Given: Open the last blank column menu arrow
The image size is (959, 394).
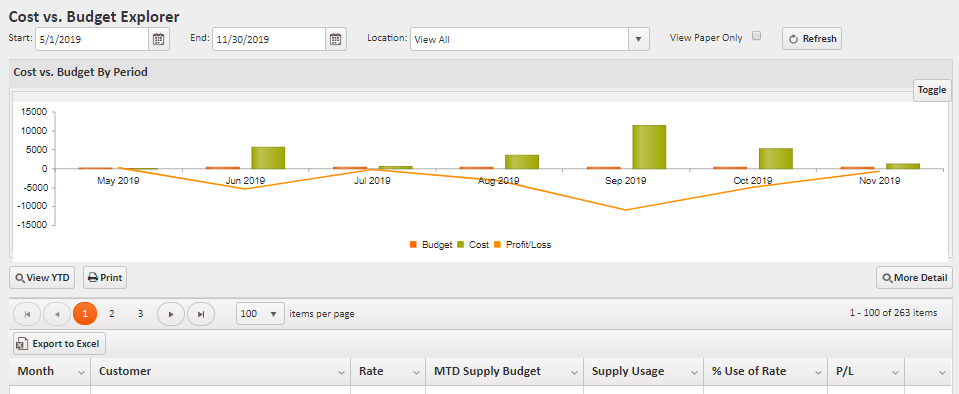Looking at the screenshot, I should point(942,372).
